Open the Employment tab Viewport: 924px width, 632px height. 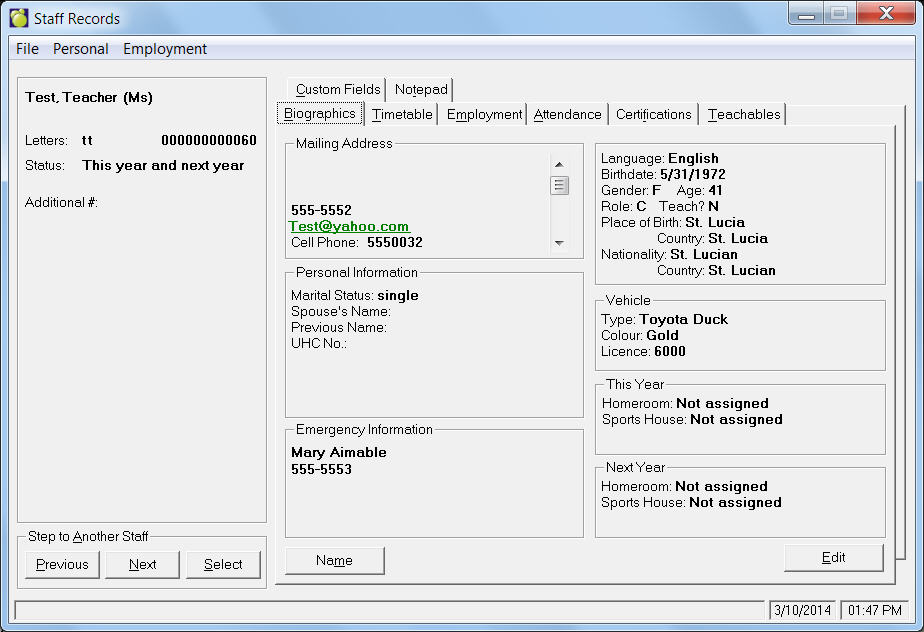pos(484,115)
